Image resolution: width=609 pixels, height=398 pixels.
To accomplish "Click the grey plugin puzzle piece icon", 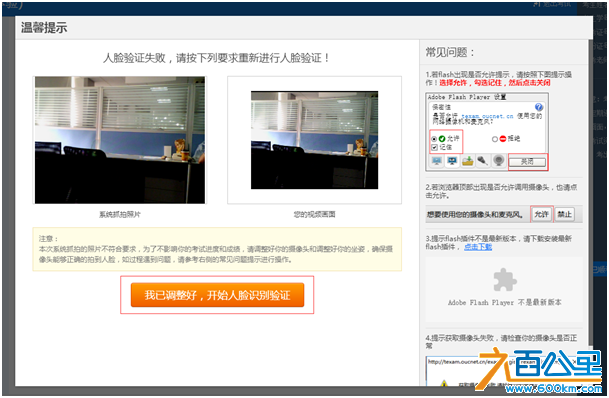I will [505, 280].
